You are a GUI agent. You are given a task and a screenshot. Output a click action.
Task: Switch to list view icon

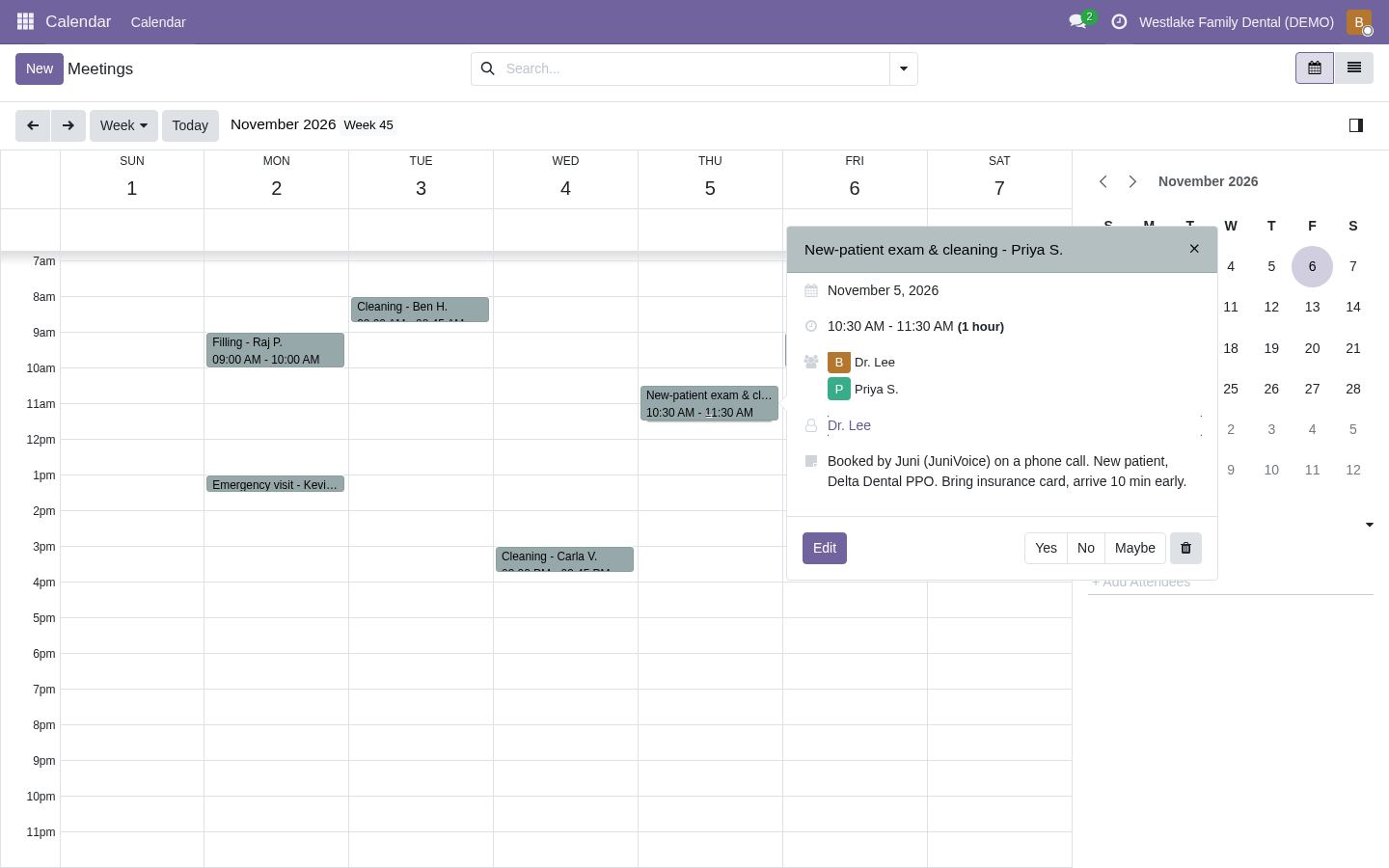(1353, 68)
